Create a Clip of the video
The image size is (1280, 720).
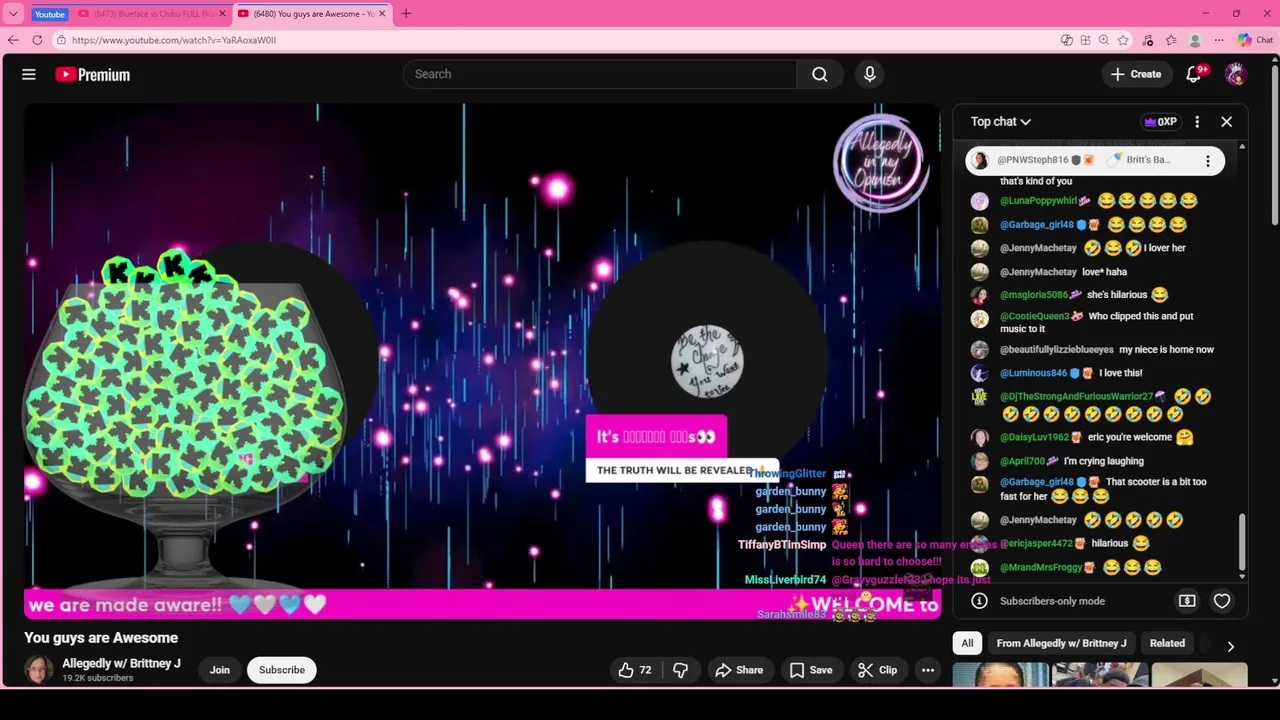[878, 670]
